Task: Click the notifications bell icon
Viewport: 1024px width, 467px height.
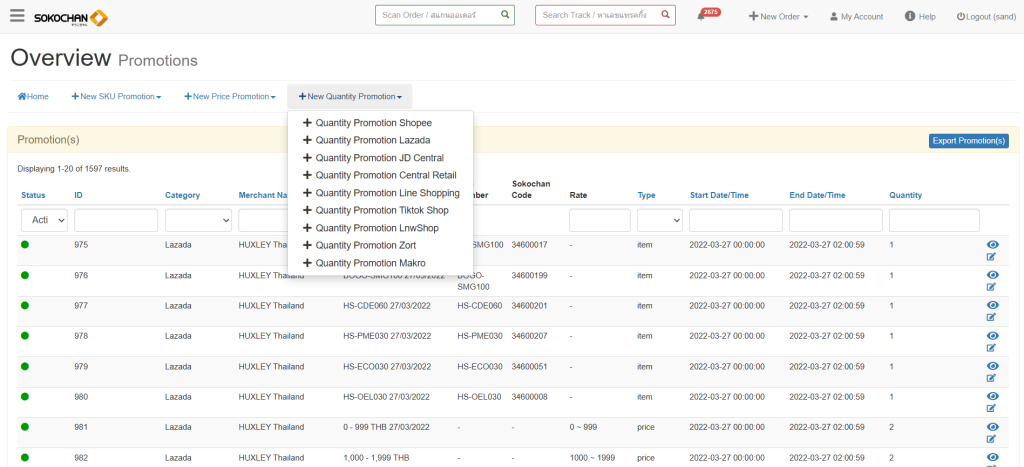Action: (701, 17)
